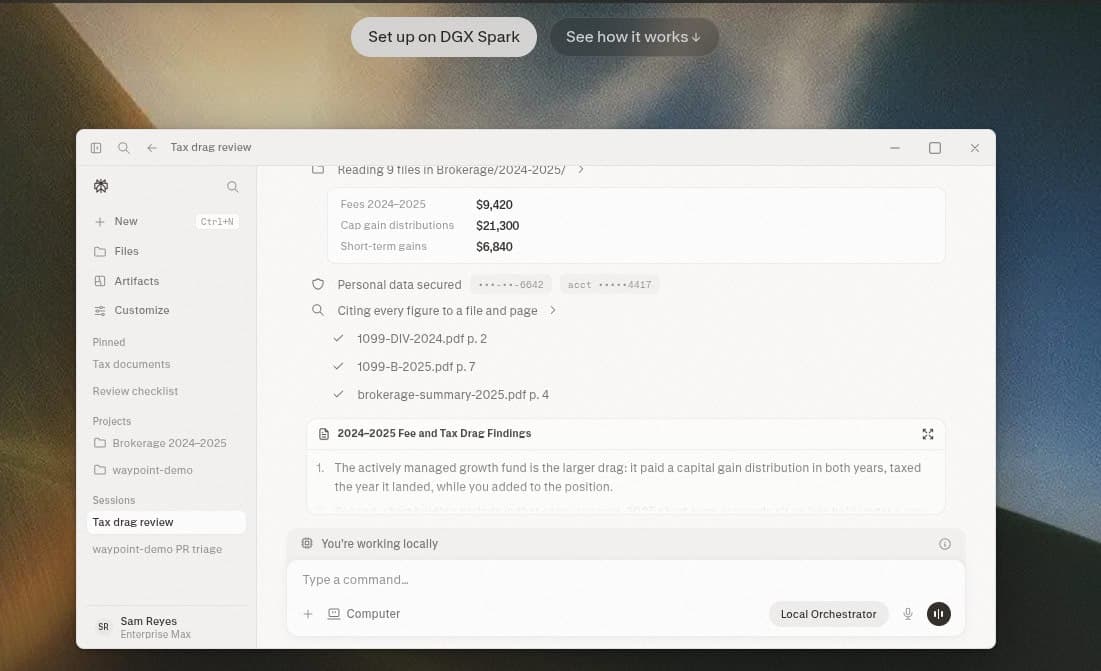
Task: Select the Tax drag review session
Action: coord(166,522)
